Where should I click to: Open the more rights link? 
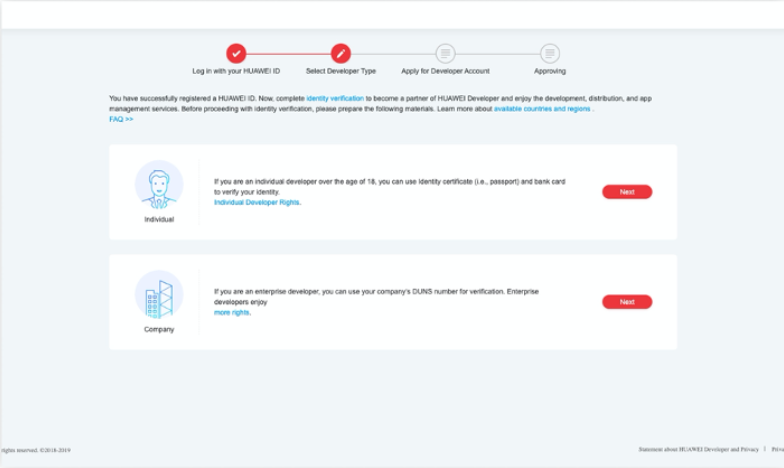(x=232, y=312)
